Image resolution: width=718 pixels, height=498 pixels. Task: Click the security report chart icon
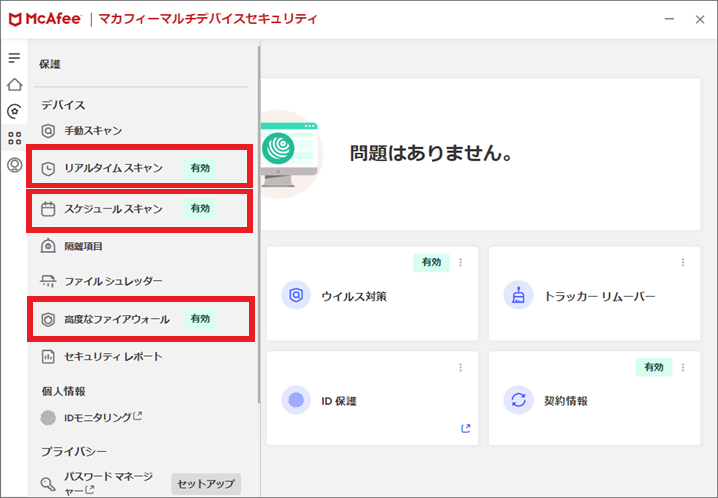48,357
